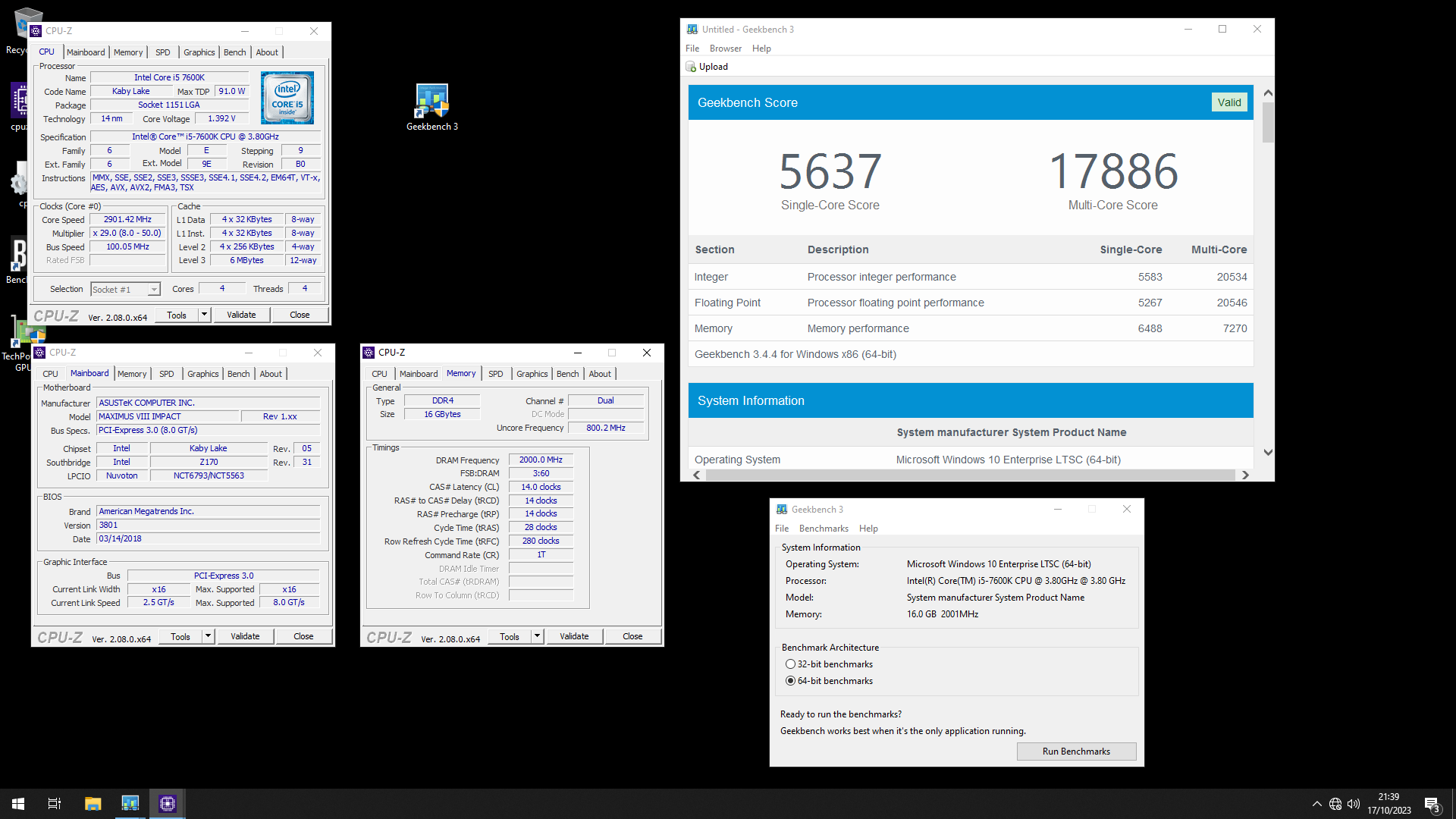1456x819 pixels.
Task: Open the Geekbench 3 desktop shortcut
Action: click(x=432, y=107)
